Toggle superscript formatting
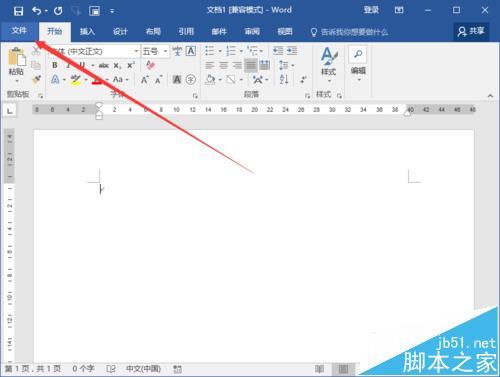The height and width of the screenshot is (377, 500). pyautogui.click(x=131, y=65)
